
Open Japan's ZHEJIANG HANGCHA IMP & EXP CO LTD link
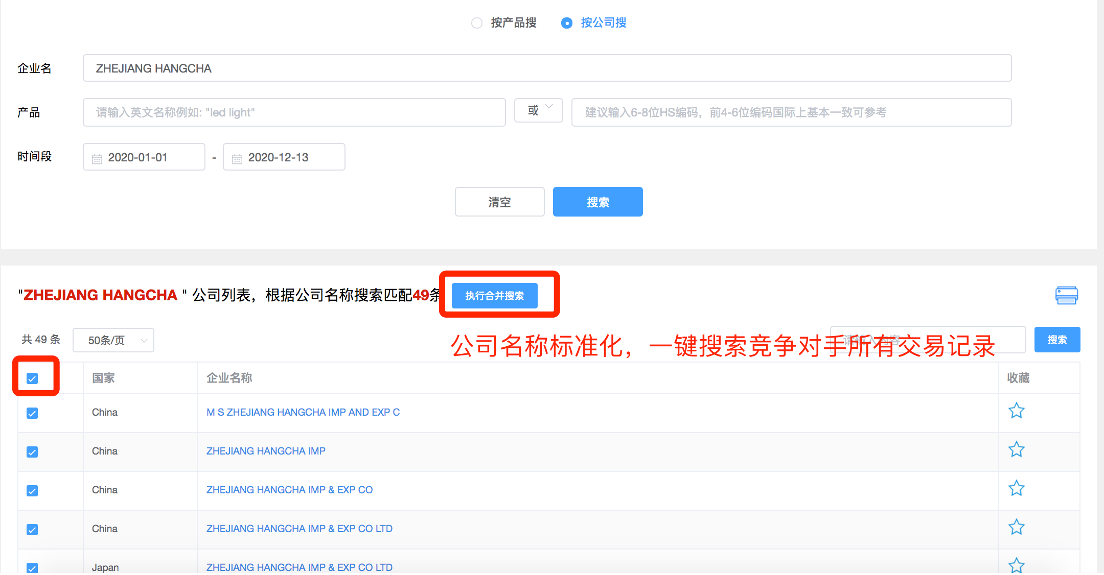[x=299, y=567]
